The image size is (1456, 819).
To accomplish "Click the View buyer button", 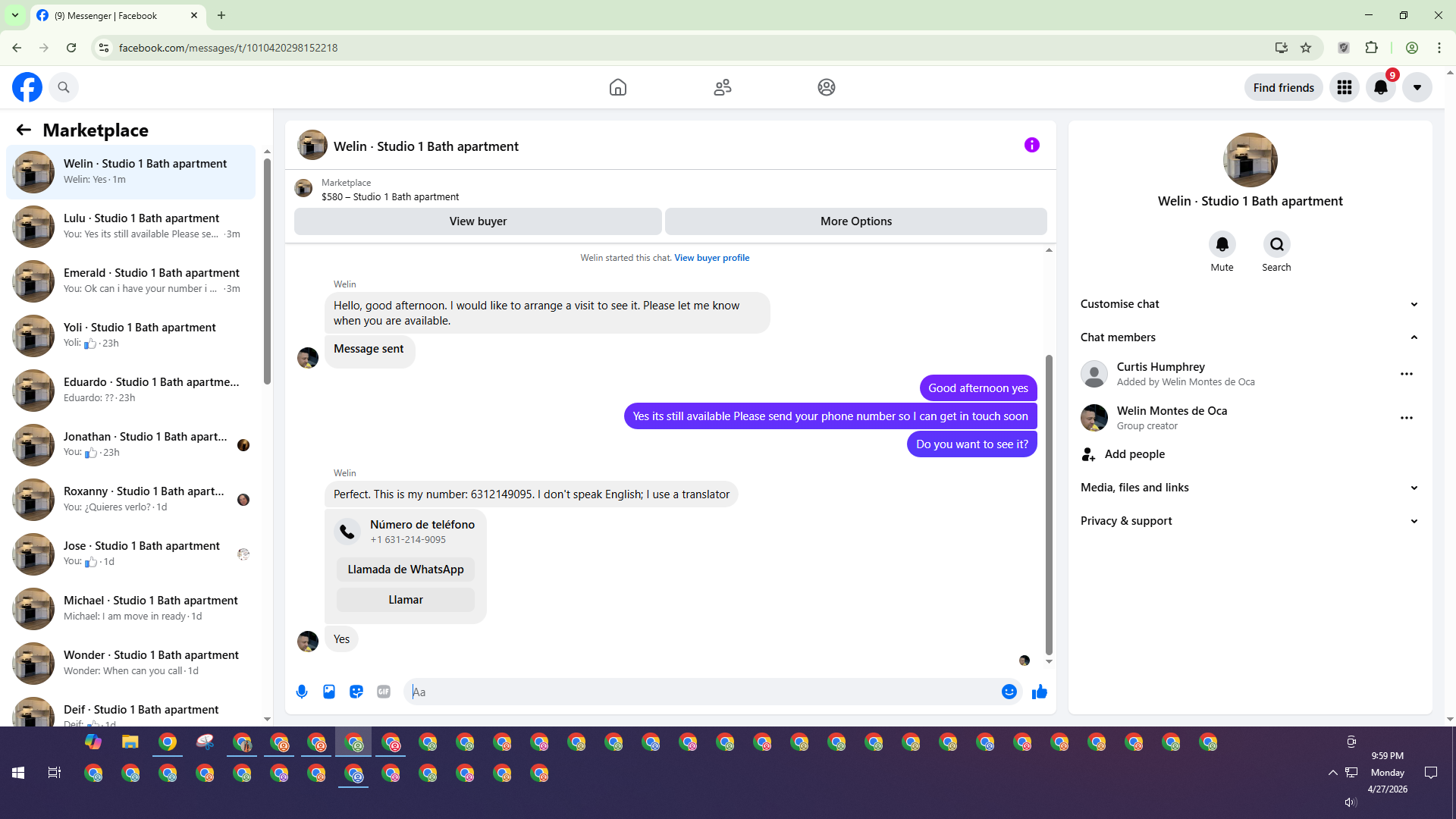I will pos(478,221).
